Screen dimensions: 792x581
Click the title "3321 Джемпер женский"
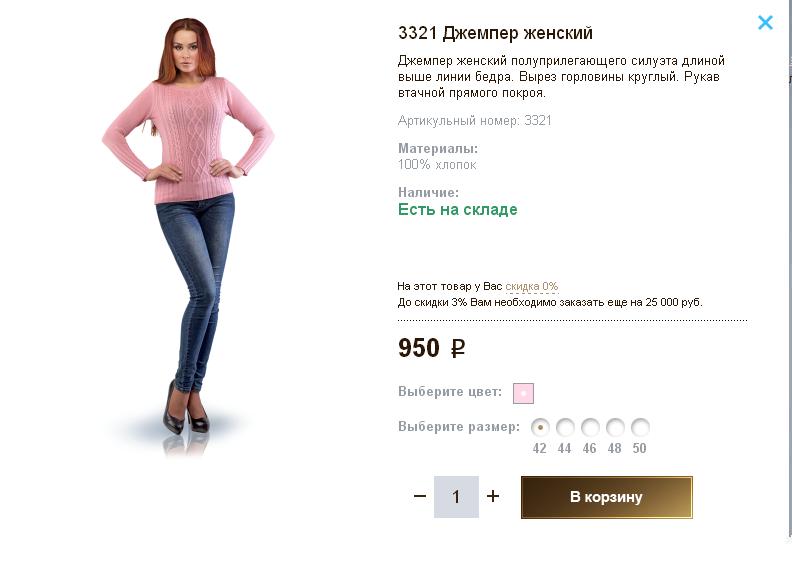pyautogui.click(x=495, y=34)
